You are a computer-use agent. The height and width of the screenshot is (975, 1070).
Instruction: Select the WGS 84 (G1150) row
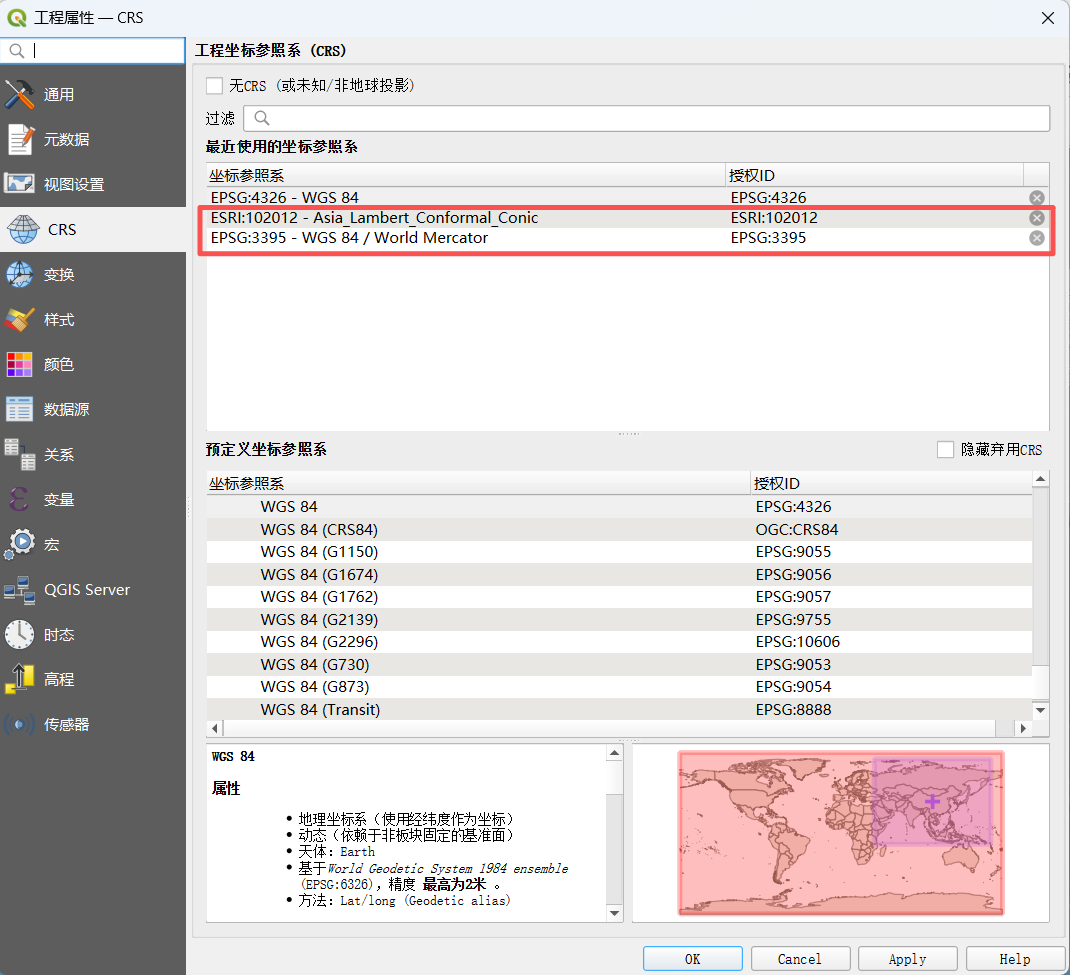pos(619,552)
